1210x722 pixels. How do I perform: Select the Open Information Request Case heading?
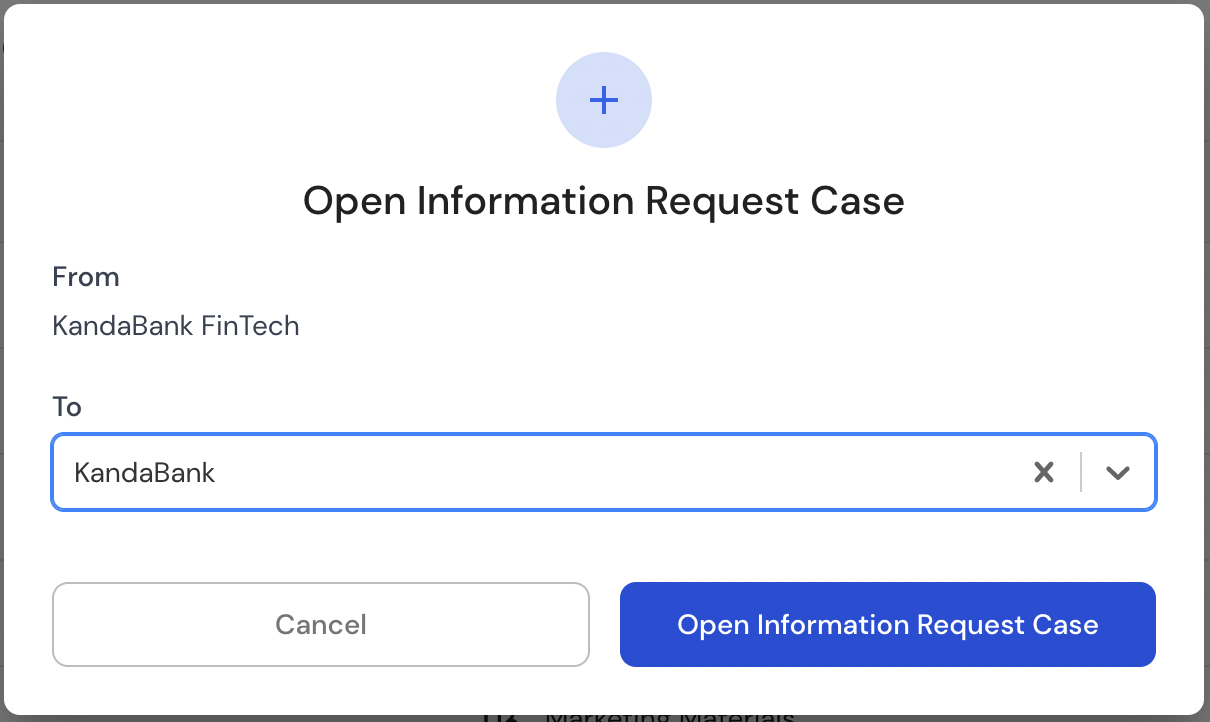tap(604, 201)
